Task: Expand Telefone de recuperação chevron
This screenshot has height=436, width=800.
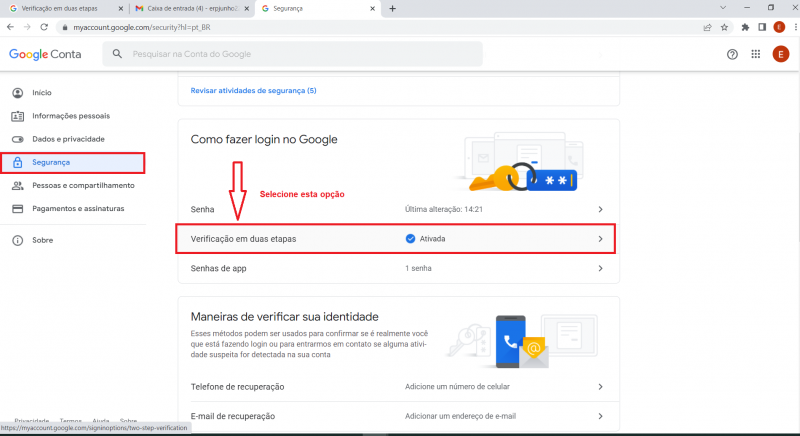Action: click(x=601, y=387)
